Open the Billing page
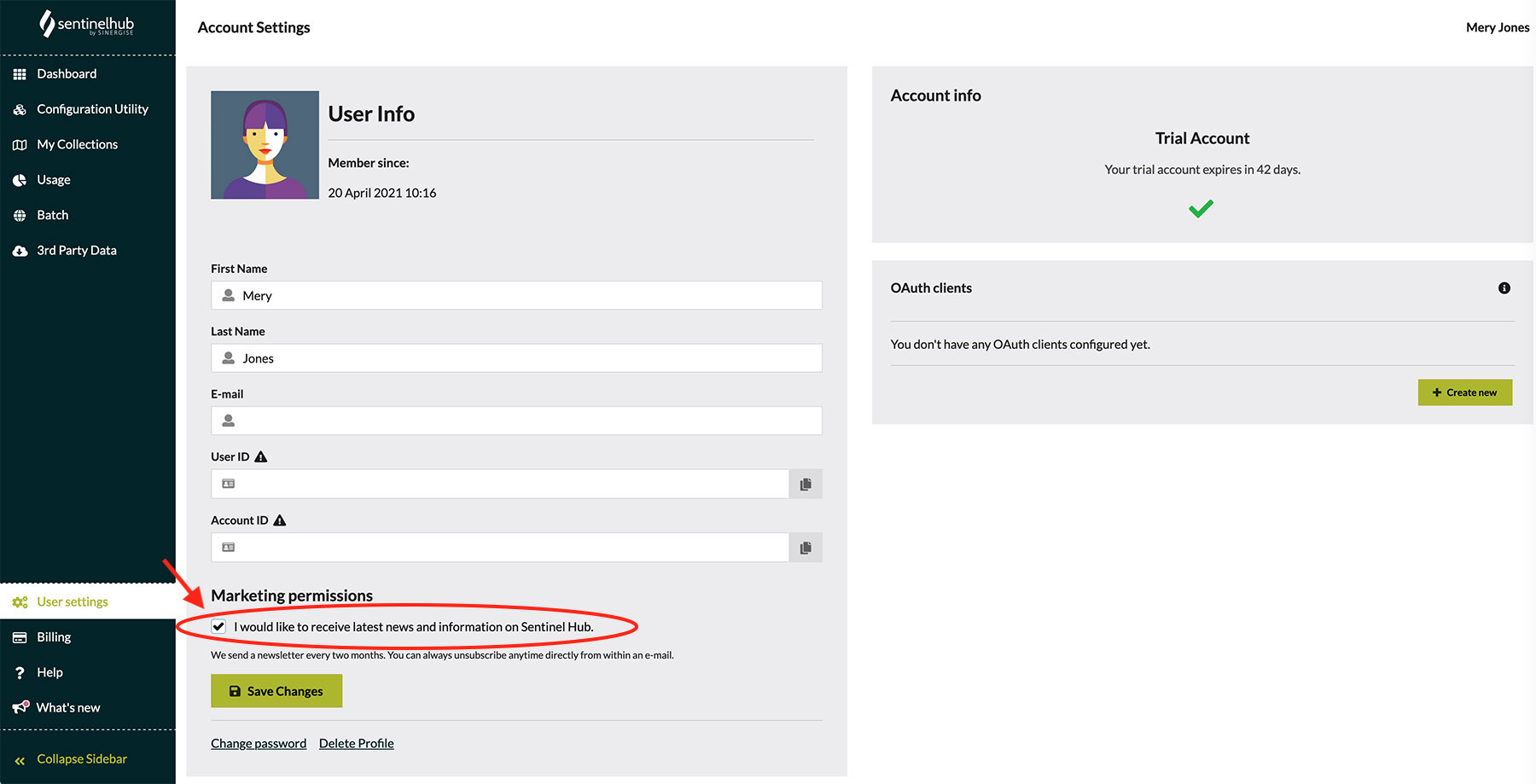1536x784 pixels. coord(54,637)
